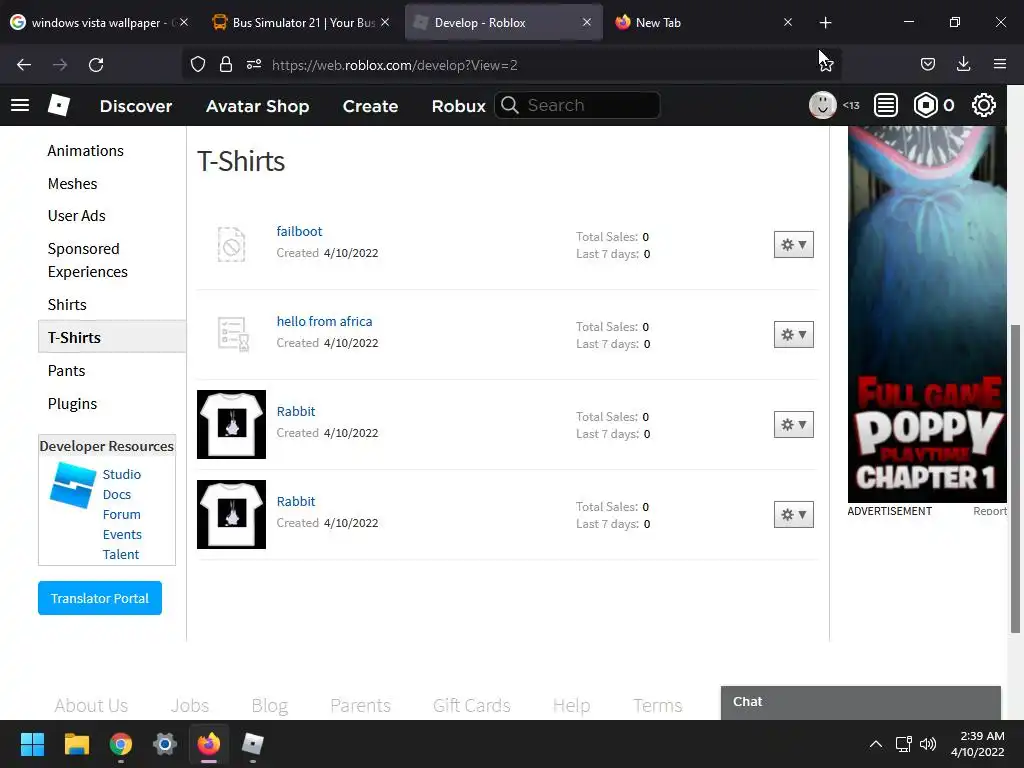Viewport: 1024px width, 768px height.
Task: Go back with browser back arrow
Action: [x=24, y=65]
